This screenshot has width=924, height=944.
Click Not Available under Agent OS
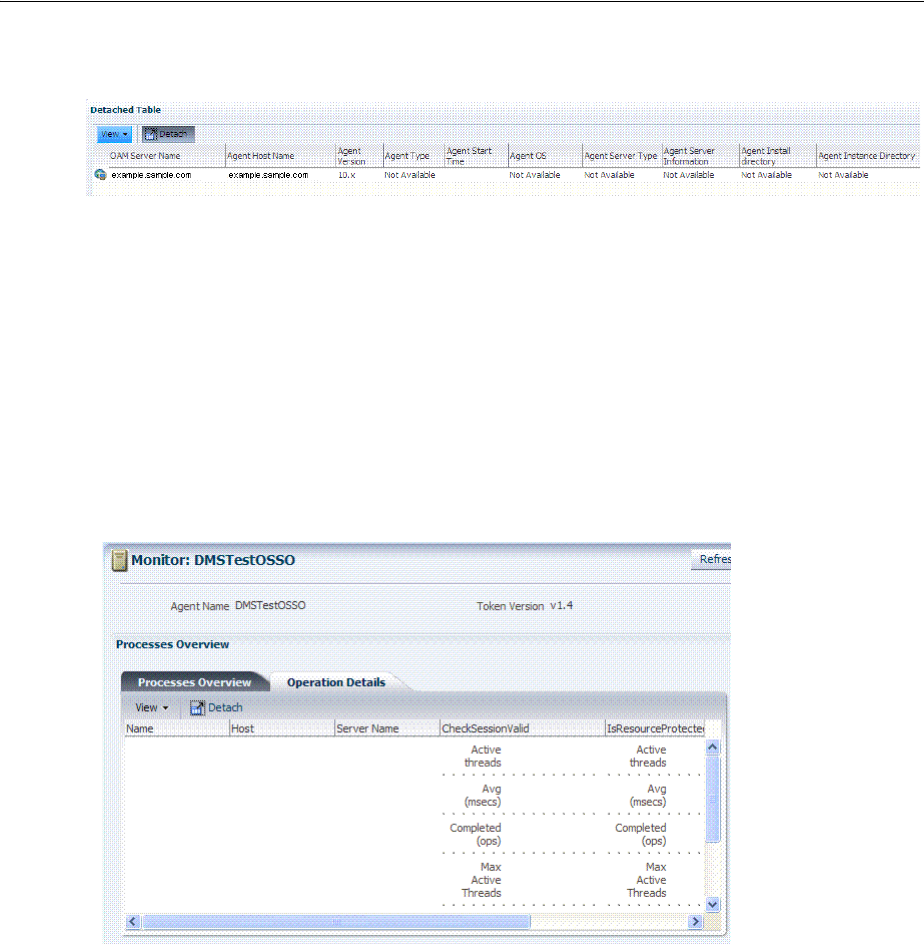tap(535, 175)
